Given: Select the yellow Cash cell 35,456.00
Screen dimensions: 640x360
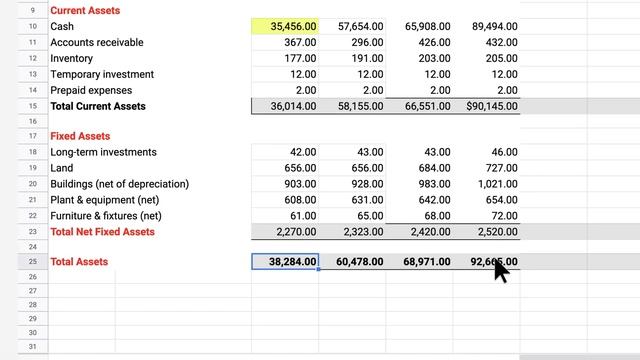Looking at the screenshot, I should [x=285, y=26].
